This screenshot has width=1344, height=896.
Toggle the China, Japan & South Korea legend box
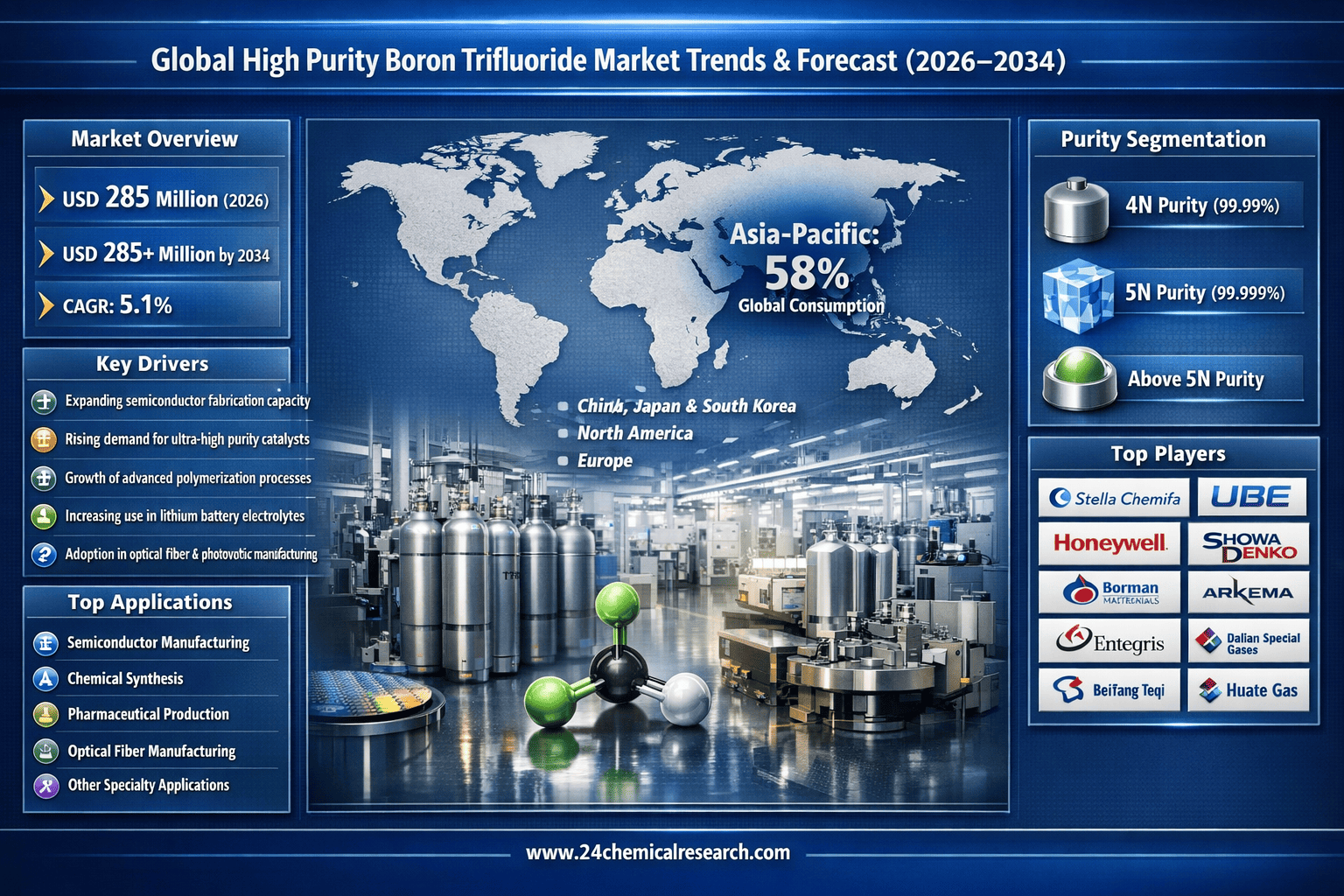[563, 406]
